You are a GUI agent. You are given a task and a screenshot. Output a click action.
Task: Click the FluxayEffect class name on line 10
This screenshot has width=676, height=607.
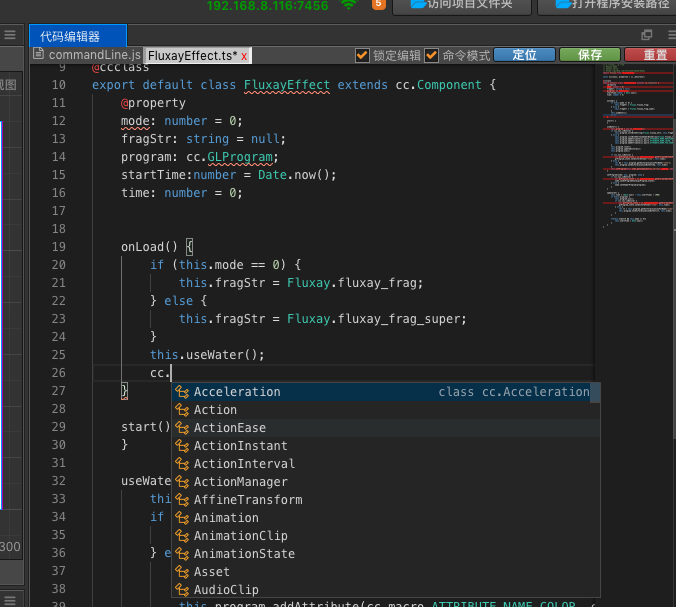tap(287, 85)
